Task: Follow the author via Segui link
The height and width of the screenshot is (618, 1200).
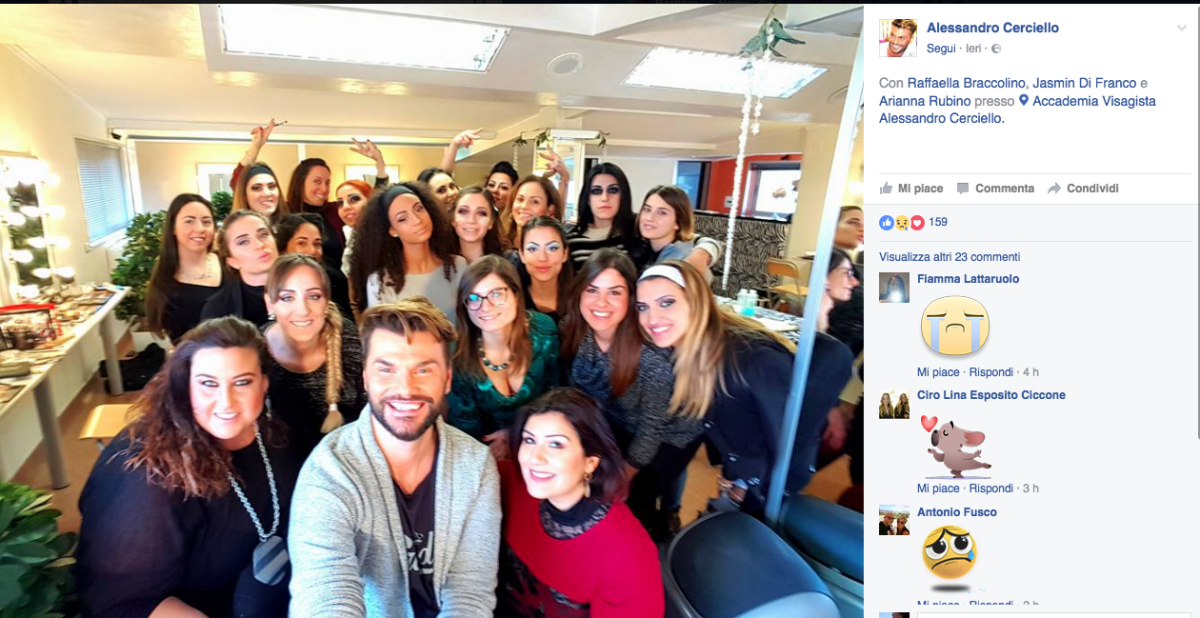Action: point(941,48)
